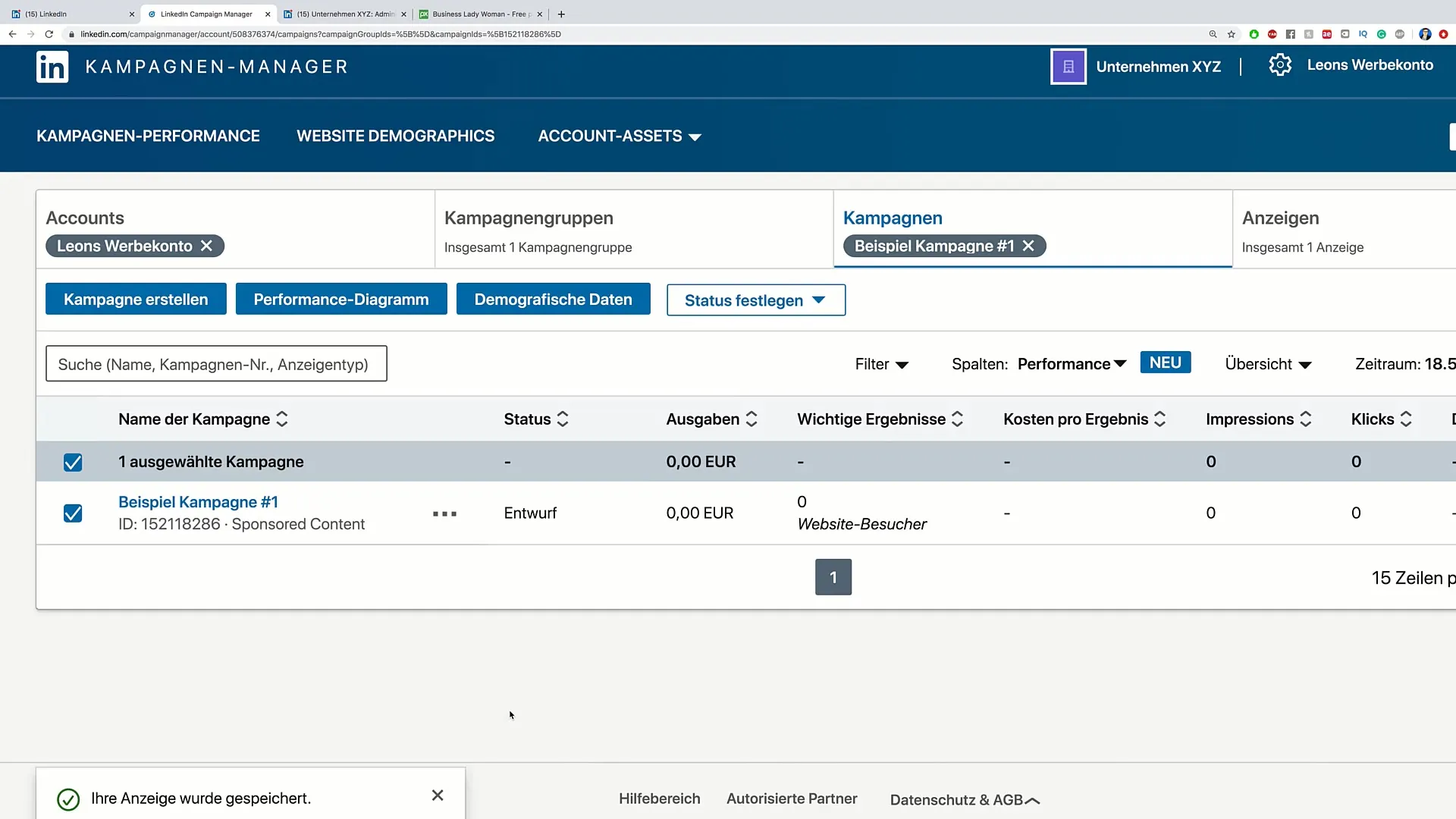Select the Kampagnen tab heading
Screen dimensions: 1456x819
click(x=893, y=218)
